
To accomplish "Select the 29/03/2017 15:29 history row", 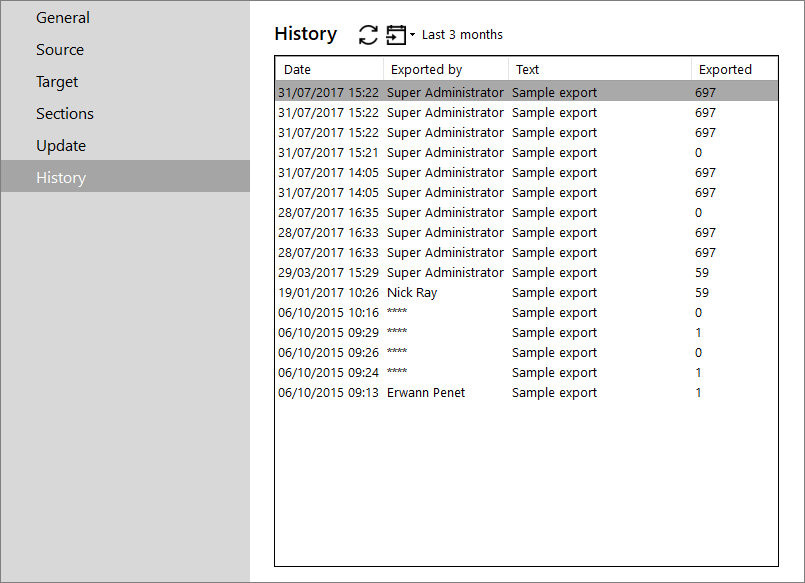I will pyautogui.click(x=527, y=273).
